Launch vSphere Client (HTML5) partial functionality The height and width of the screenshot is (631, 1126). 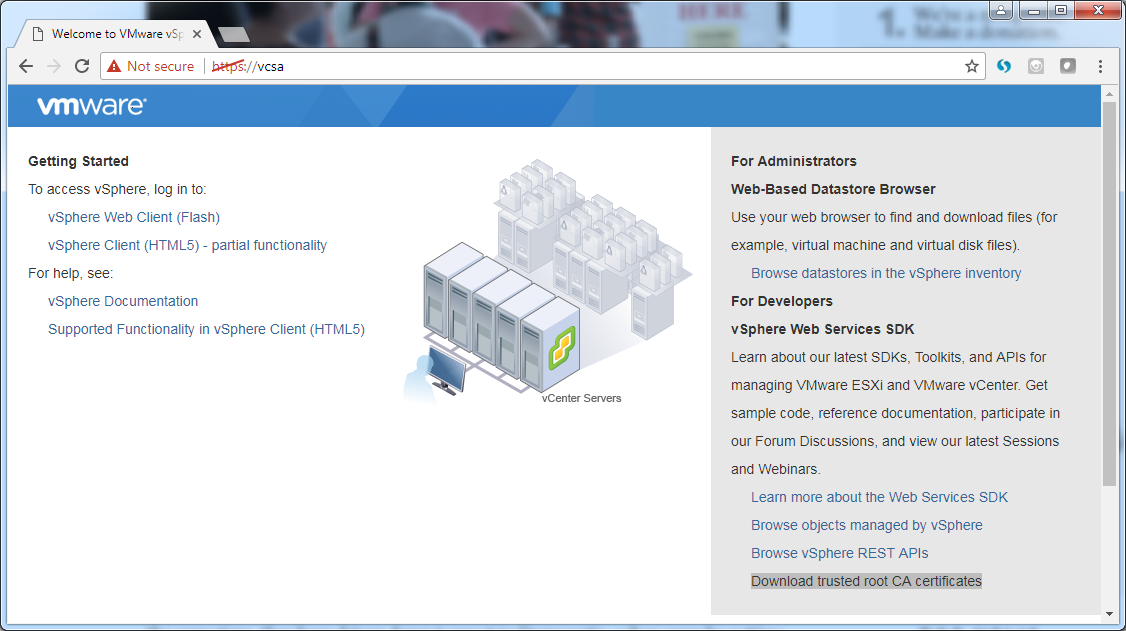click(x=187, y=245)
